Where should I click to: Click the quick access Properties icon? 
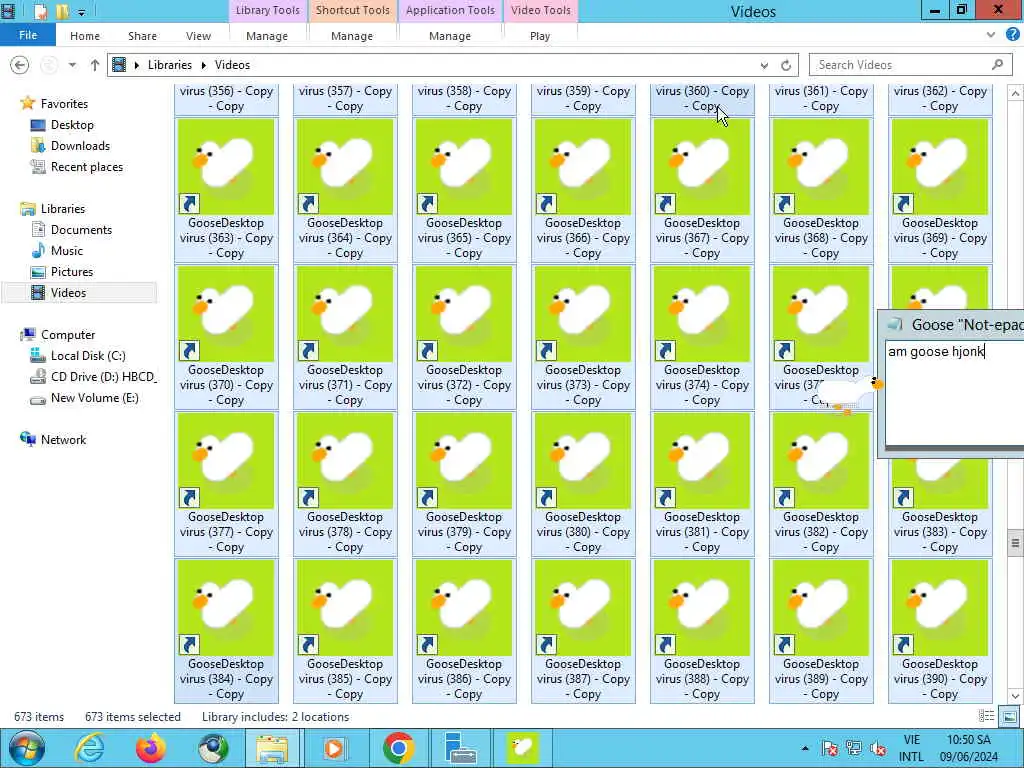click(x=40, y=11)
